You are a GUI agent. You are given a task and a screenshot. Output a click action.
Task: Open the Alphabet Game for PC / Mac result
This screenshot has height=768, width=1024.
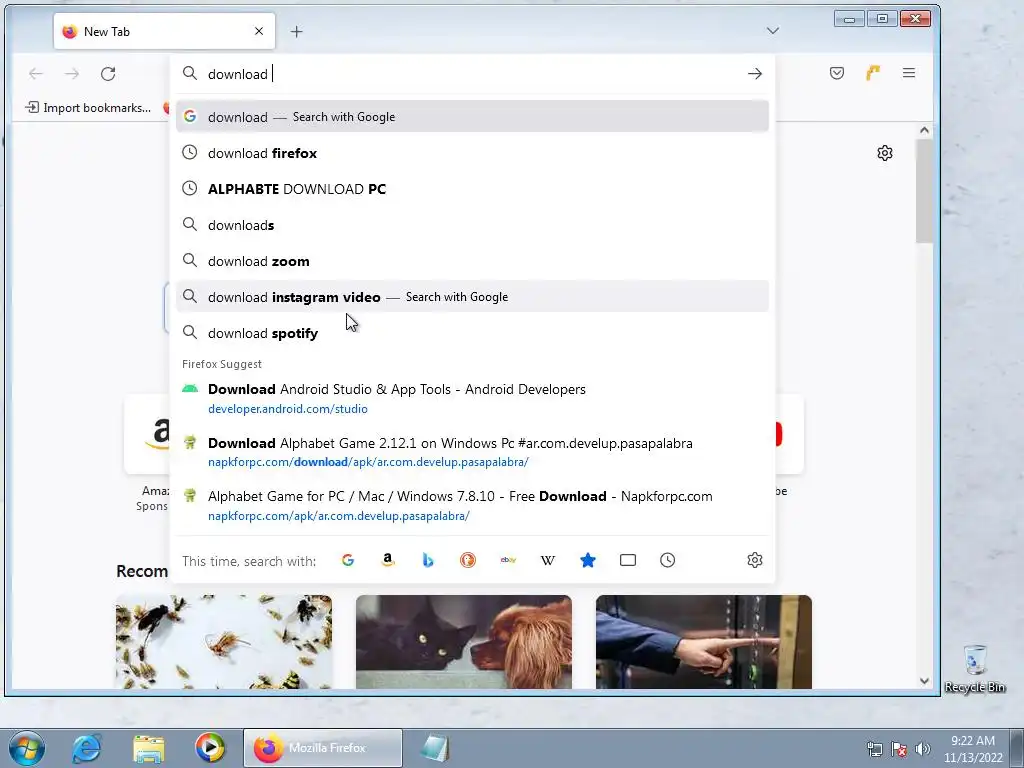[472, 505]
